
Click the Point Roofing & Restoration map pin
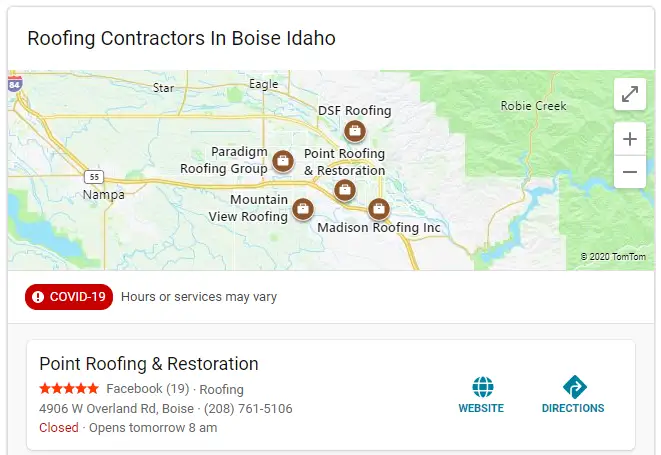point(344,189)
